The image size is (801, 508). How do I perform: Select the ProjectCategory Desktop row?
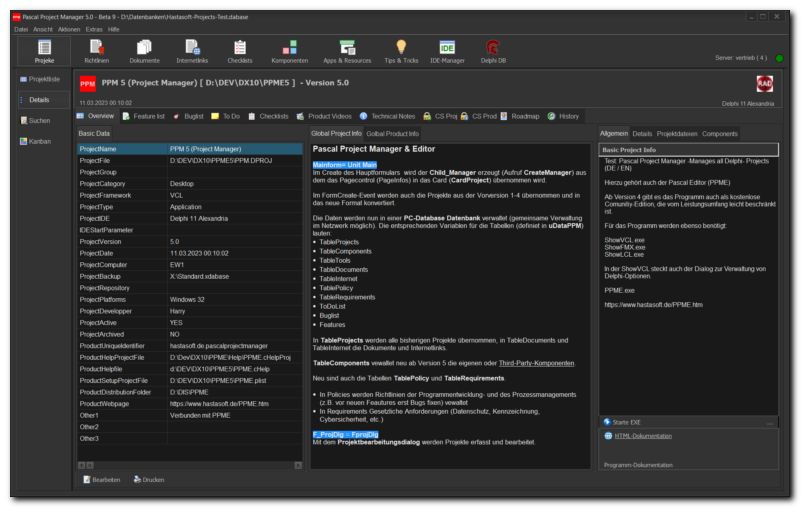(190, 183)
